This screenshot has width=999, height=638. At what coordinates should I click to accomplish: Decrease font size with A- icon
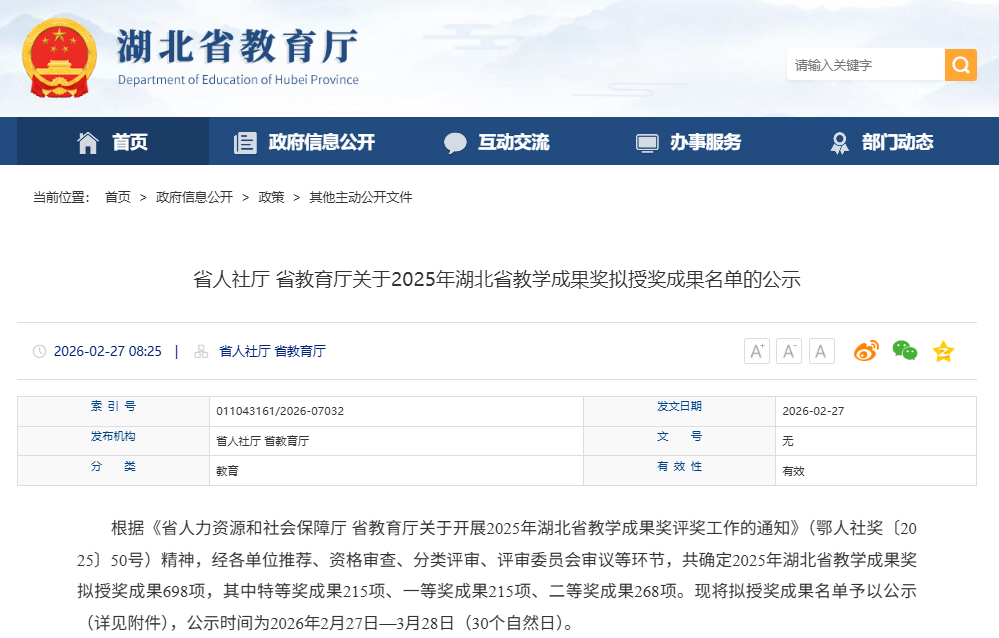(x=789, y=351)
